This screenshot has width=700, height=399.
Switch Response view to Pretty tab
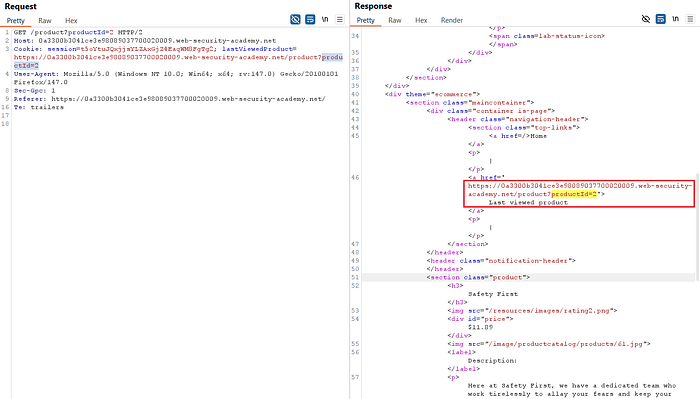tap(366, 20)
